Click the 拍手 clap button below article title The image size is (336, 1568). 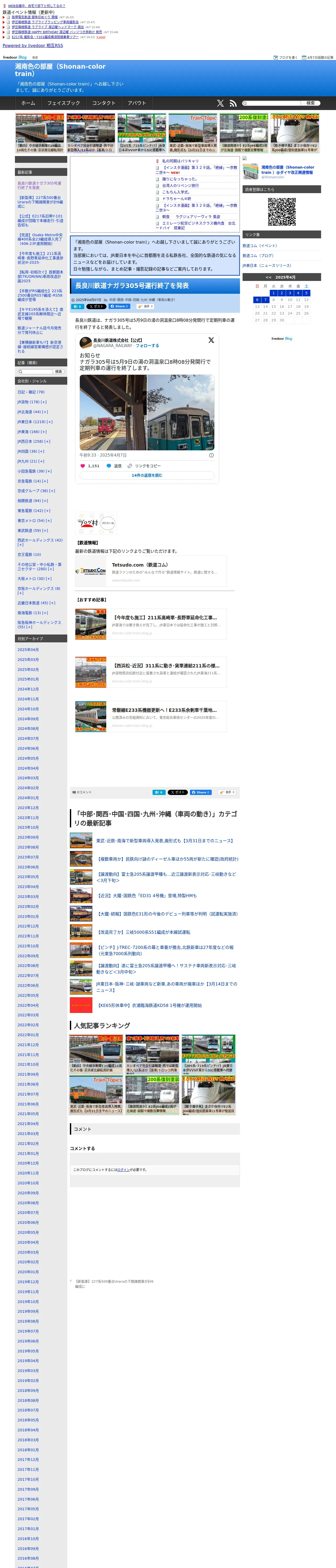click(145, 307)
